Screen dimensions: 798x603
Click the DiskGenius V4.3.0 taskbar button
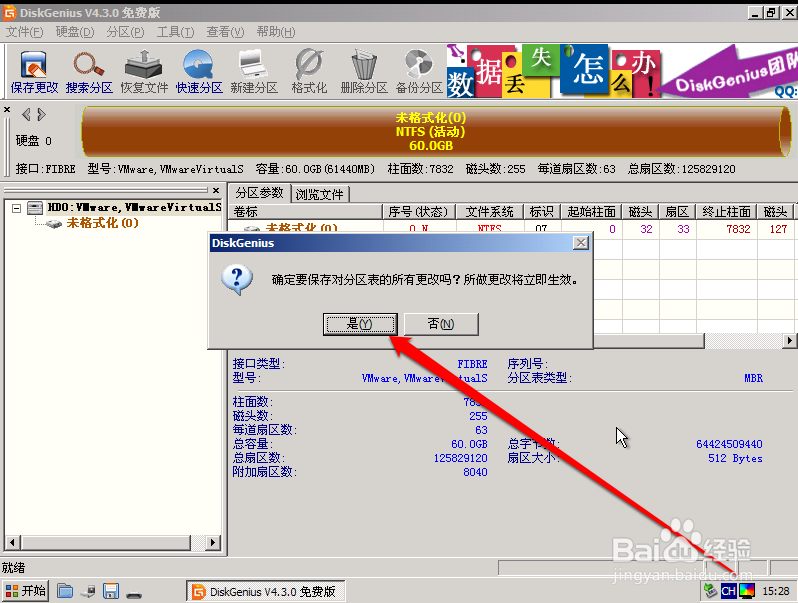click(265, 591)
